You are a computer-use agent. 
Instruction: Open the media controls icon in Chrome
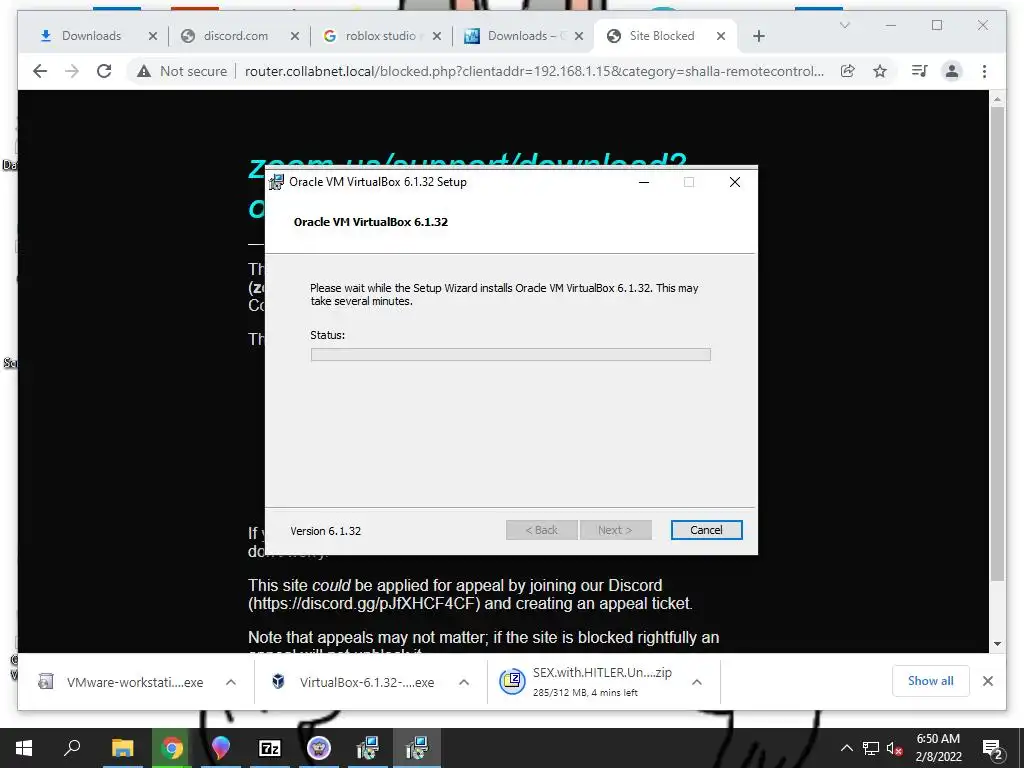click(x=920, y=71)
